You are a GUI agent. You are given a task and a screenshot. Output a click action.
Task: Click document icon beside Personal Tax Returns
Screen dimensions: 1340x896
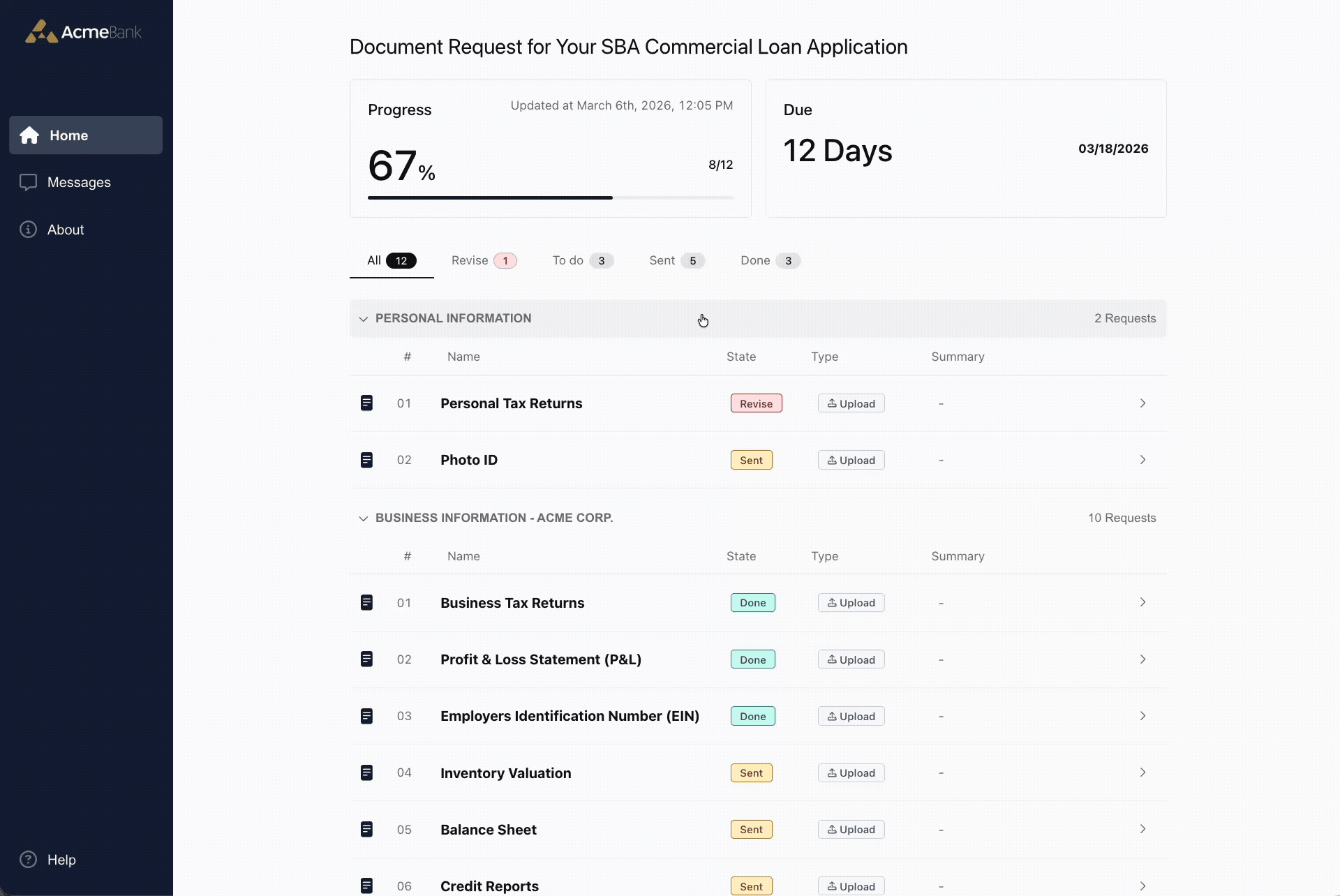click(366, 403)
